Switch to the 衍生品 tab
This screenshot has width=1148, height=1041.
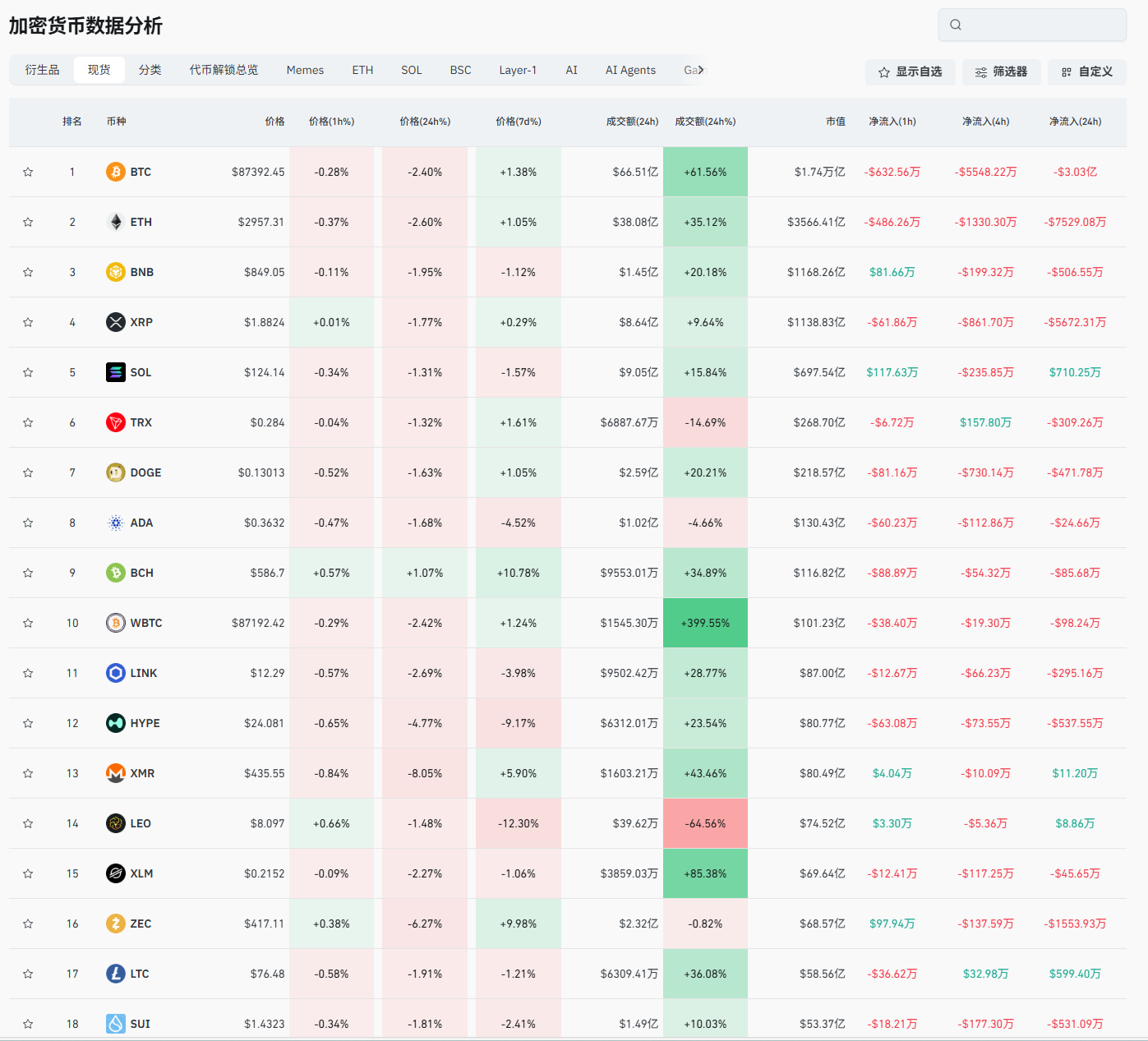pos(42,70)
